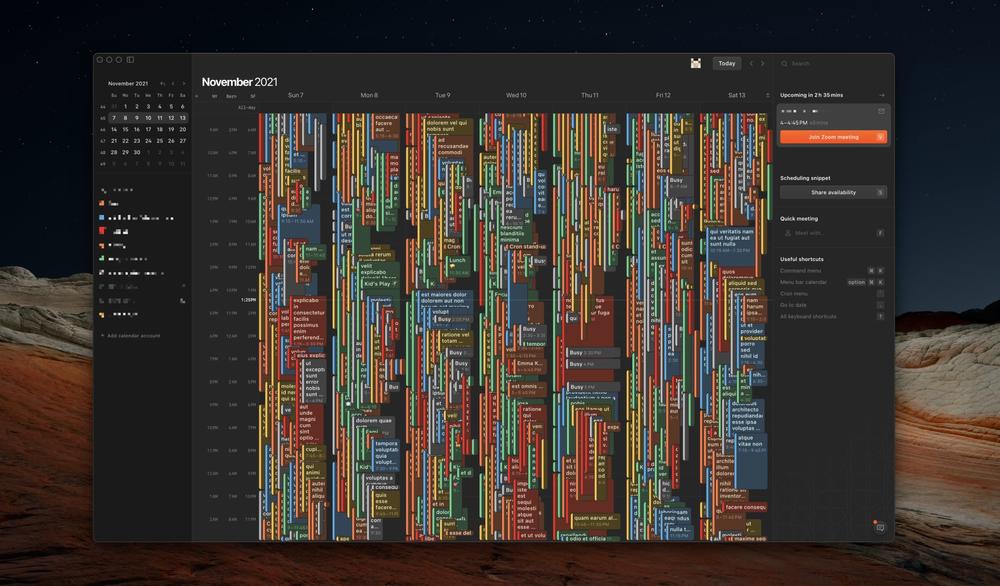Image resolution: width=1000 pixels, height=586 pixels.
Task: Open the Cron stand-up event on Wednesday
Action: point(527,247)
